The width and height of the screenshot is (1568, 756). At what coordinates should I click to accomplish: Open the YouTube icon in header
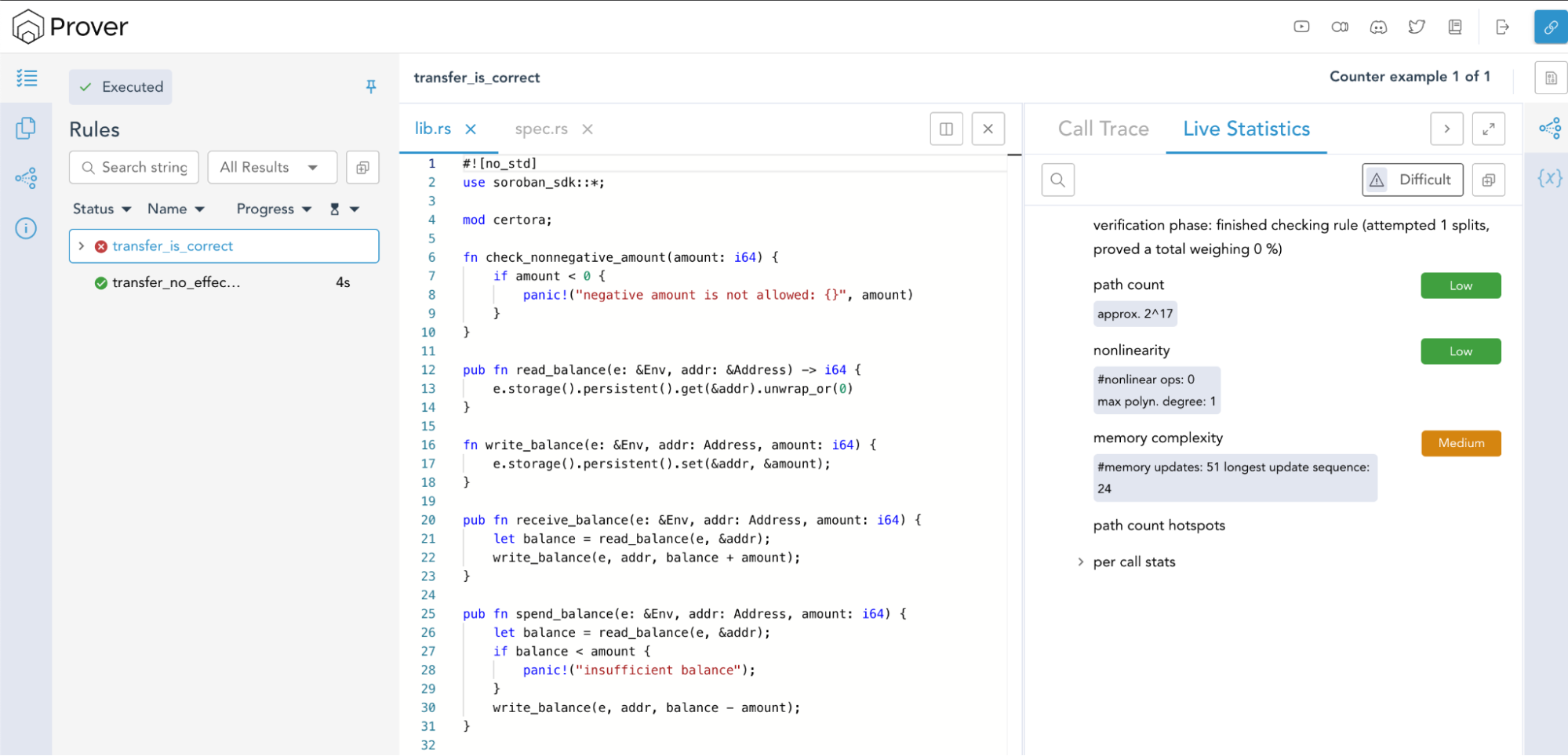[1301, 27]
